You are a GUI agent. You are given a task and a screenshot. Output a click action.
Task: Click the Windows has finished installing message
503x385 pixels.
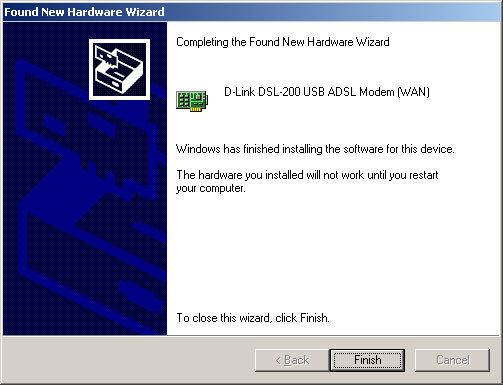point(315,149)
